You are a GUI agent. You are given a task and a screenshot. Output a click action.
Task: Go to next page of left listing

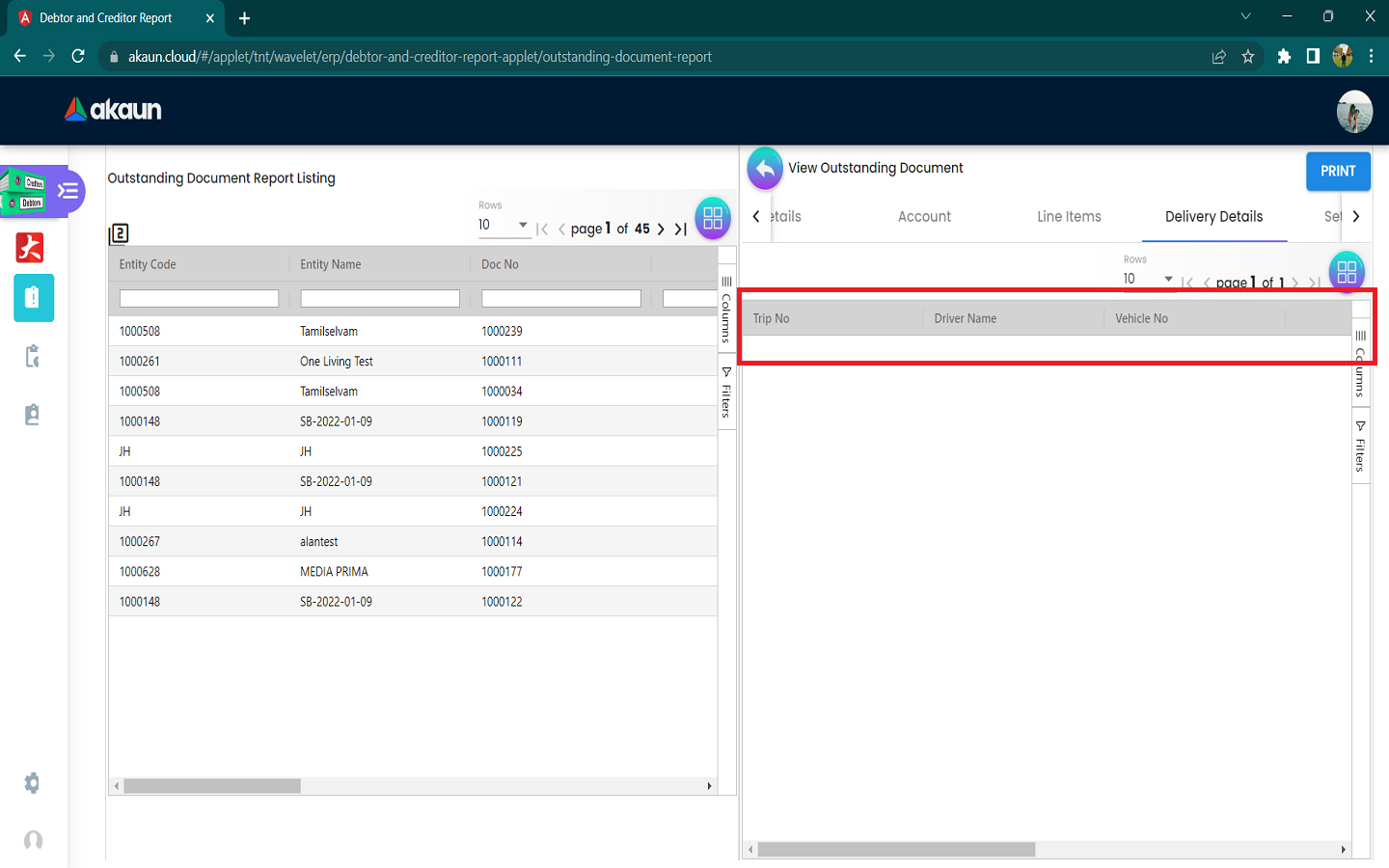[661, 230]
